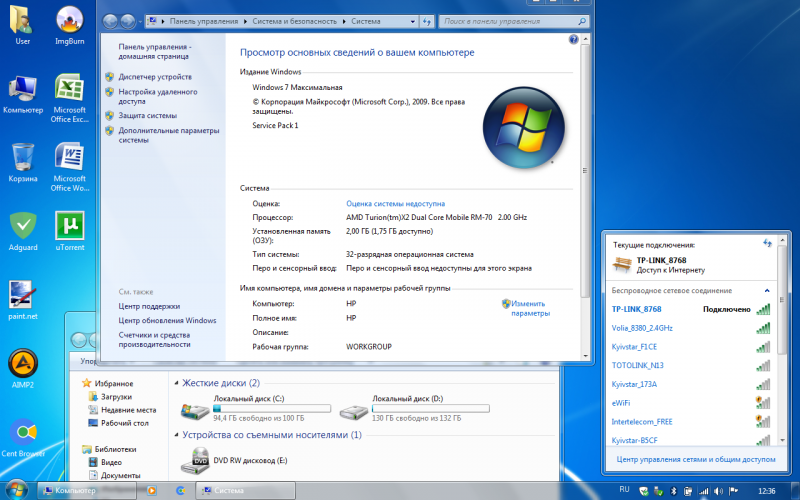
Task: Launch Microsoft Office Excel shortcut
Action: coord(69,98)
